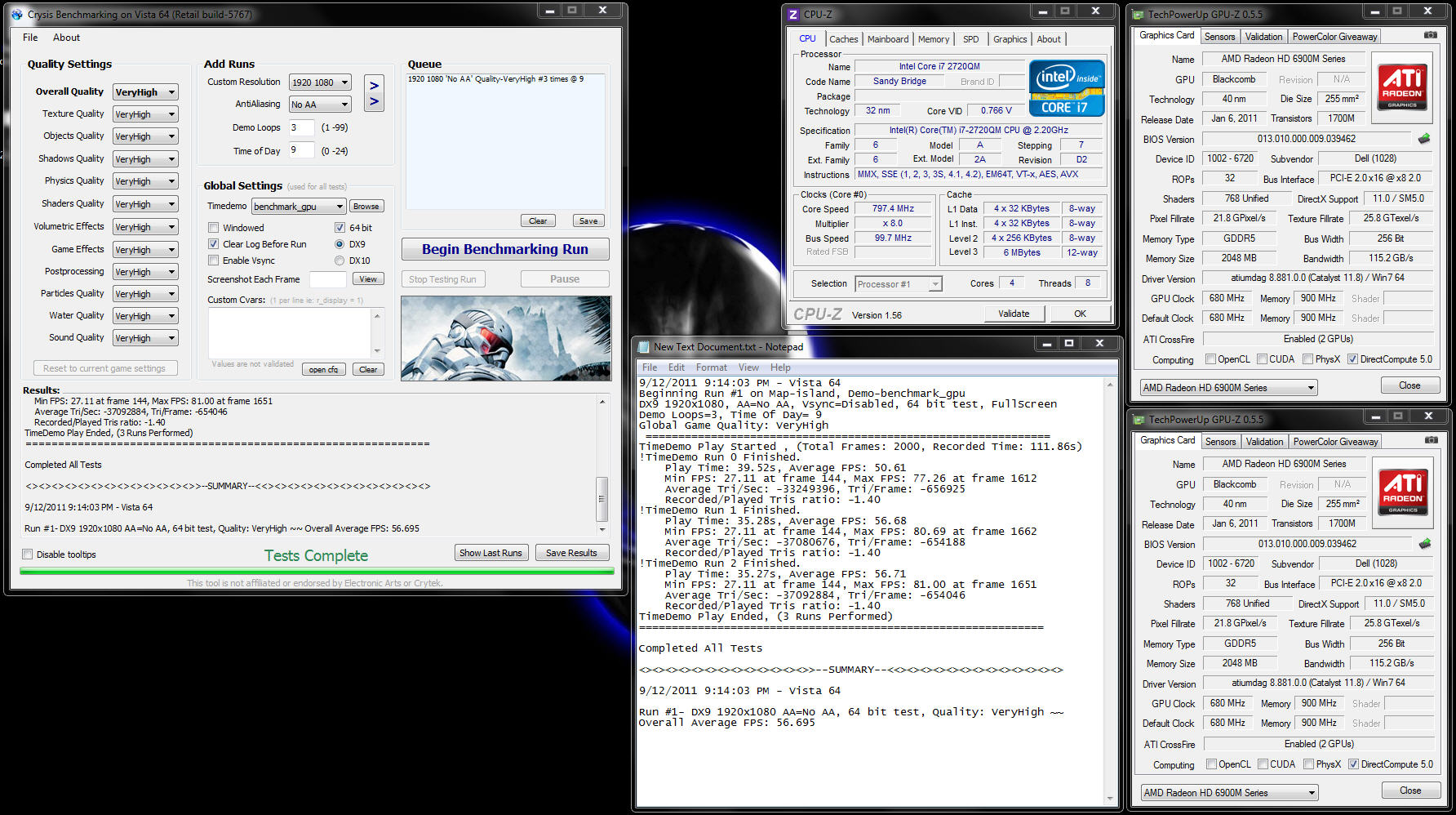The width and height of the screenshot is (1456, 815).
Task: Click BIOS save icon in lower GPU-Z
Action: pyautogui.click(x=1425, y=544)
